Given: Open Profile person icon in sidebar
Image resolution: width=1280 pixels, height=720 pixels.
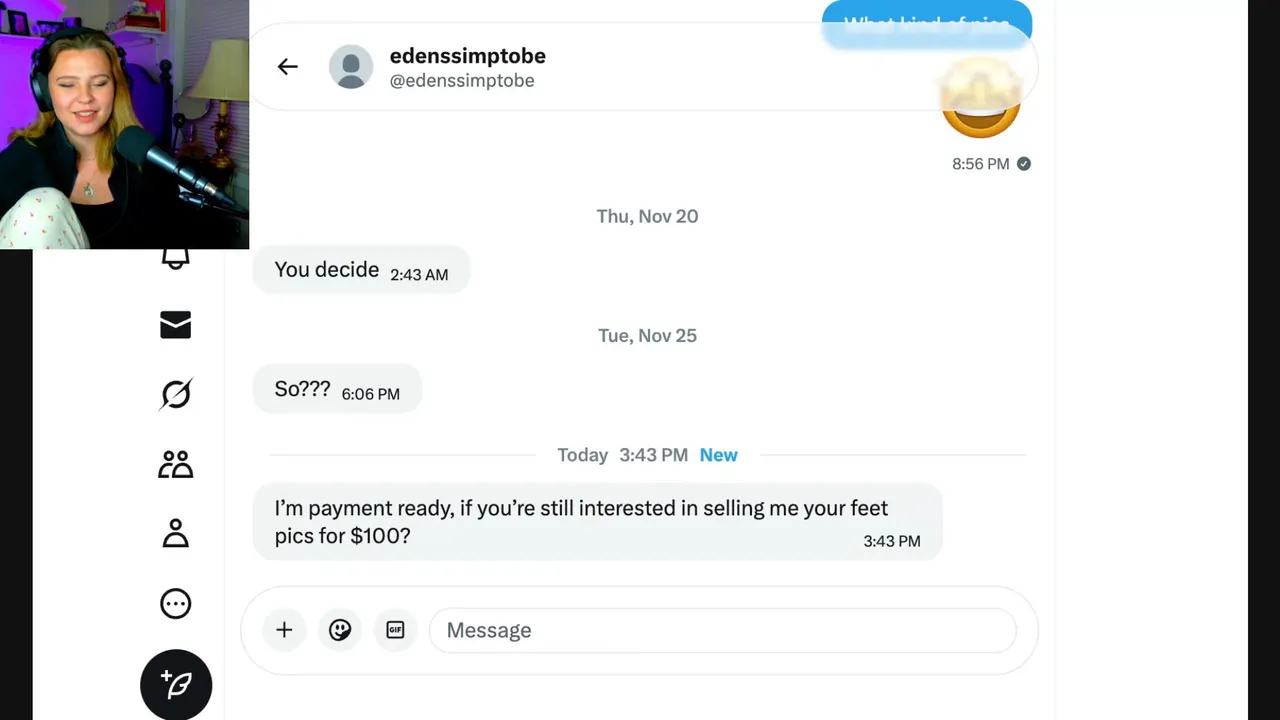Looking at the screenshot, I should 176,533.
